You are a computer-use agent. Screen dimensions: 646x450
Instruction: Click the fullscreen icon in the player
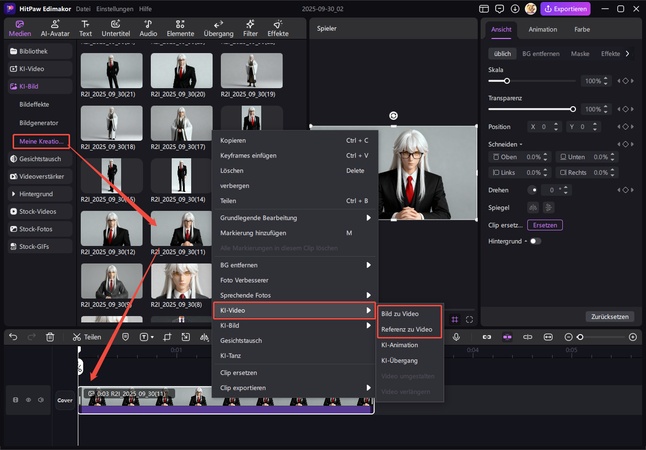[x=469, y=319]
